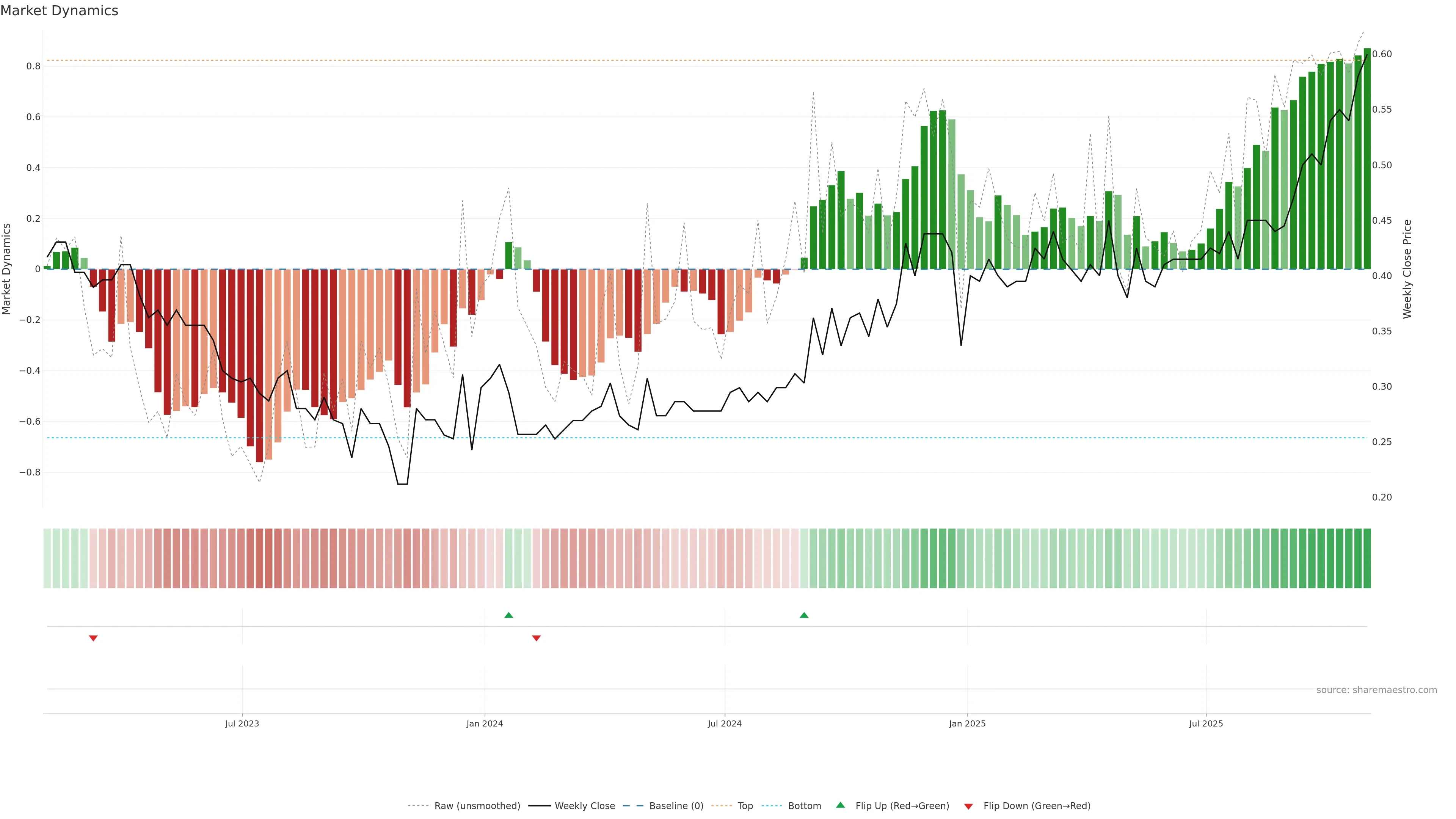Image resolution: width=1456 pixels, height=819 pixels.
Task: Click the green flip-up marker near Jan 2024
Action: tap(508, 615)
